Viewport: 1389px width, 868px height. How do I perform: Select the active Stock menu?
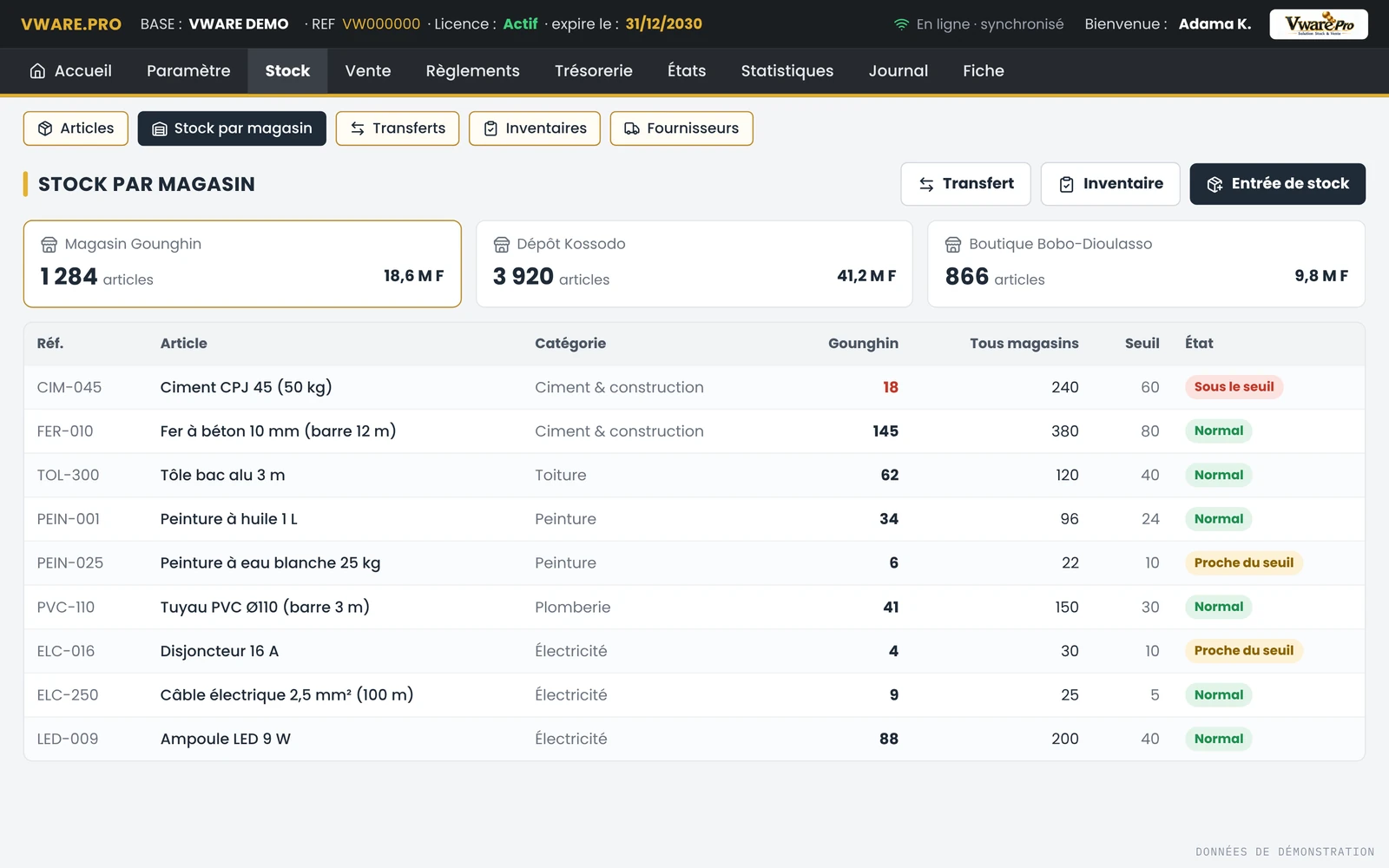pyautogui.click(x=287, y=71)
